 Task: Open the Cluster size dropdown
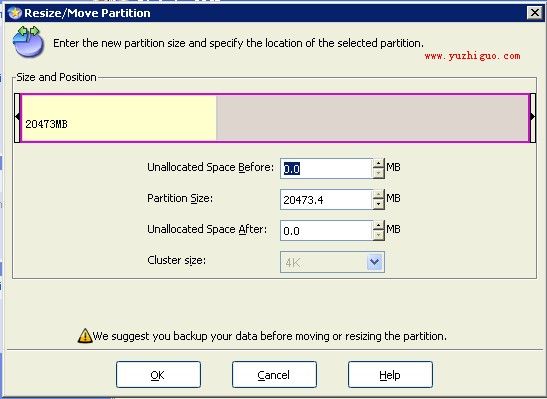375,262
